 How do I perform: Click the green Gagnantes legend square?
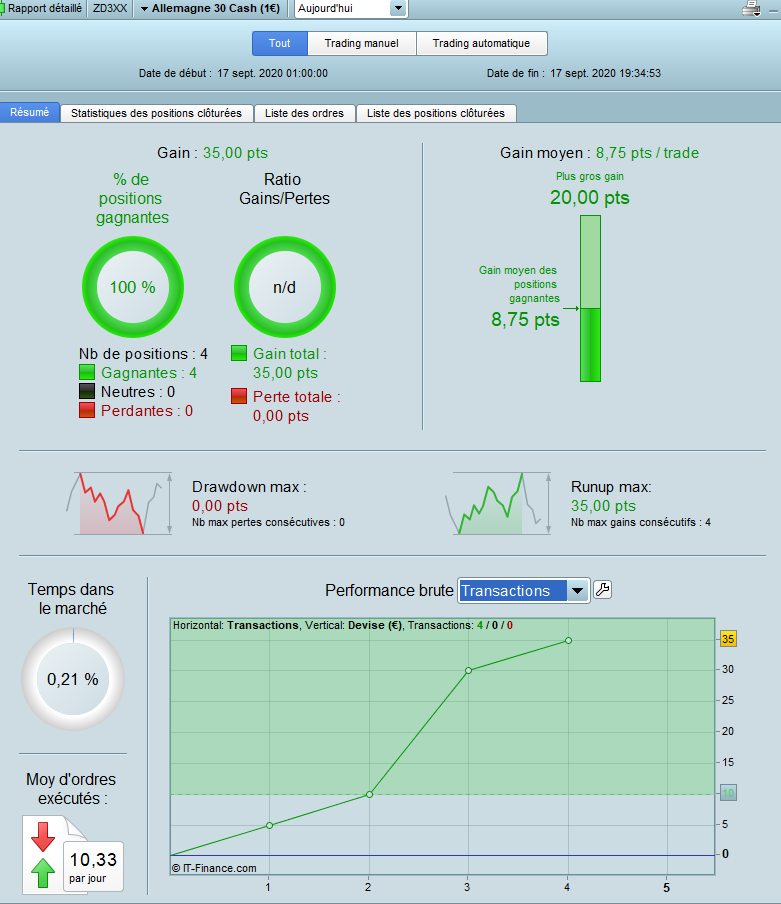coord(87,372)
